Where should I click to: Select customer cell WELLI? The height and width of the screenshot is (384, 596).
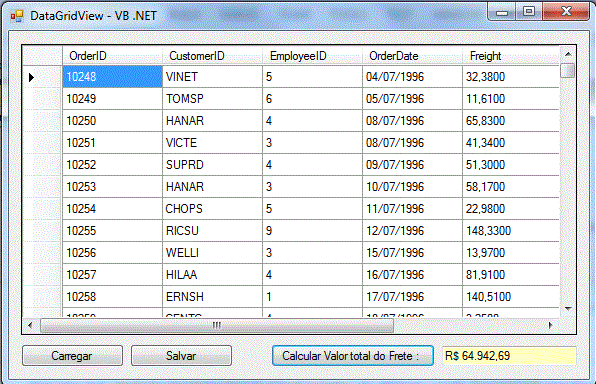(x=212, y=253)
